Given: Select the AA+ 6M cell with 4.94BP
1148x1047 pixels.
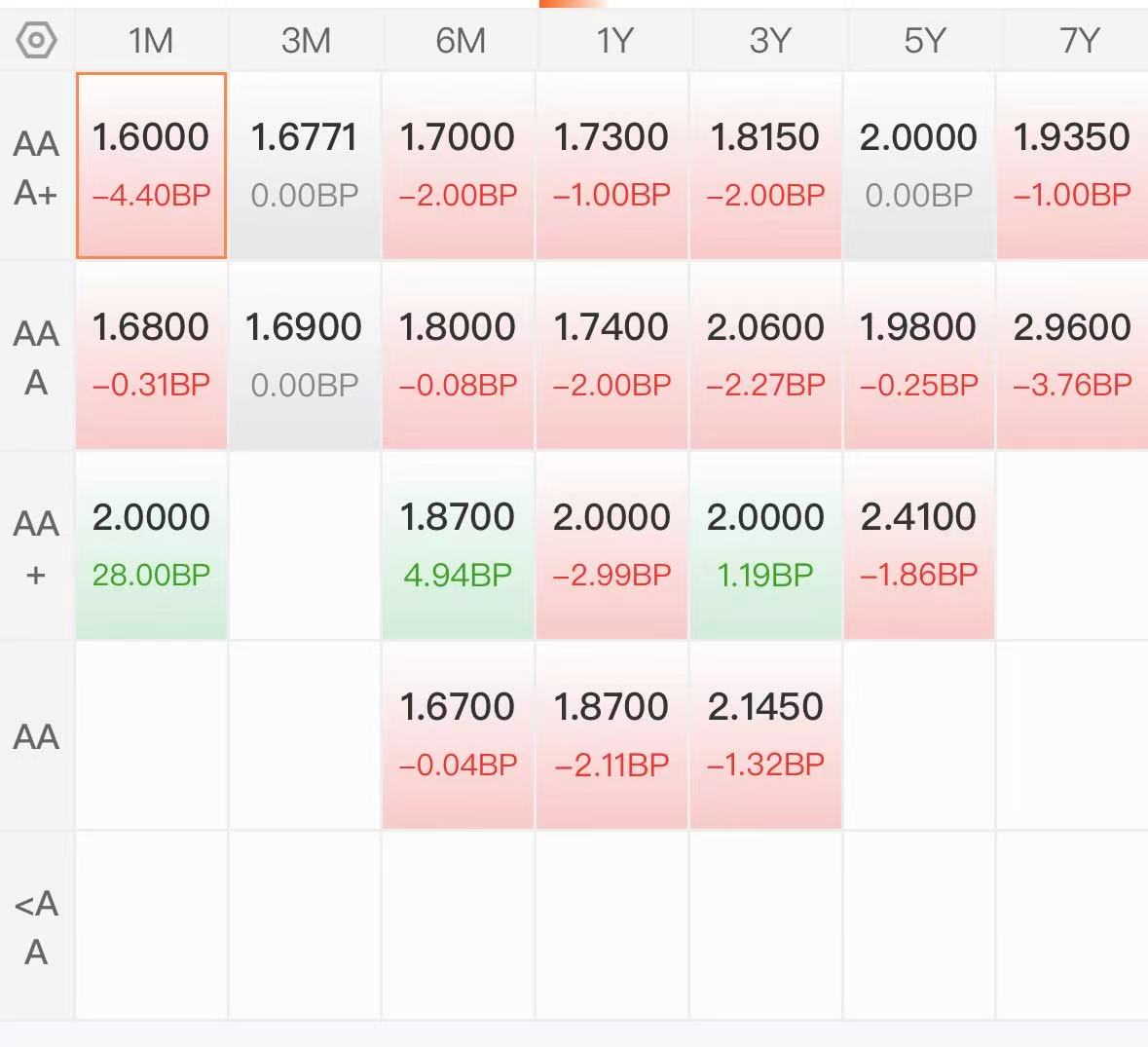Looking at the screenshot, I should 458,545.
